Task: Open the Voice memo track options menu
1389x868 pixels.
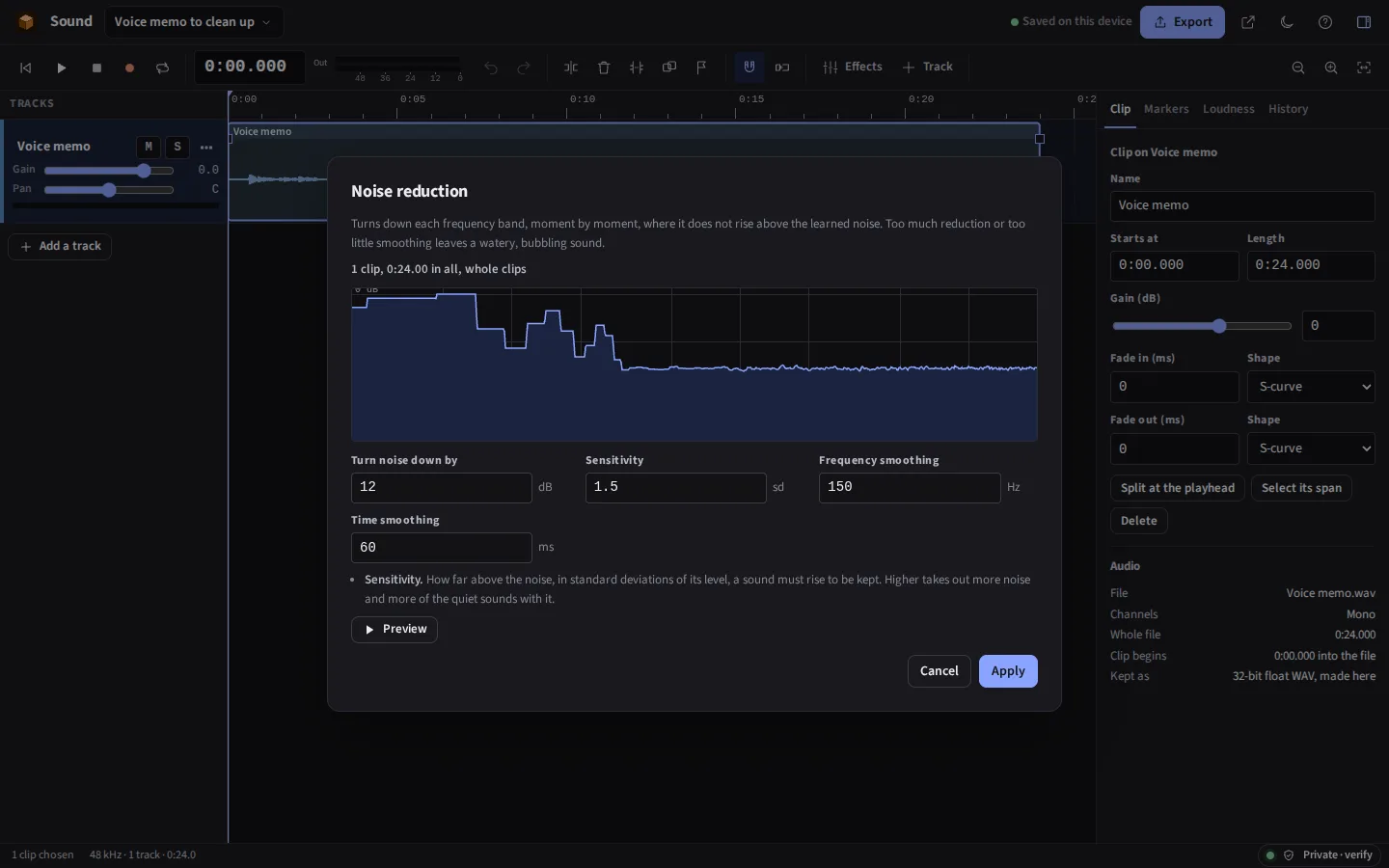Action: click(x=206, y=147)
